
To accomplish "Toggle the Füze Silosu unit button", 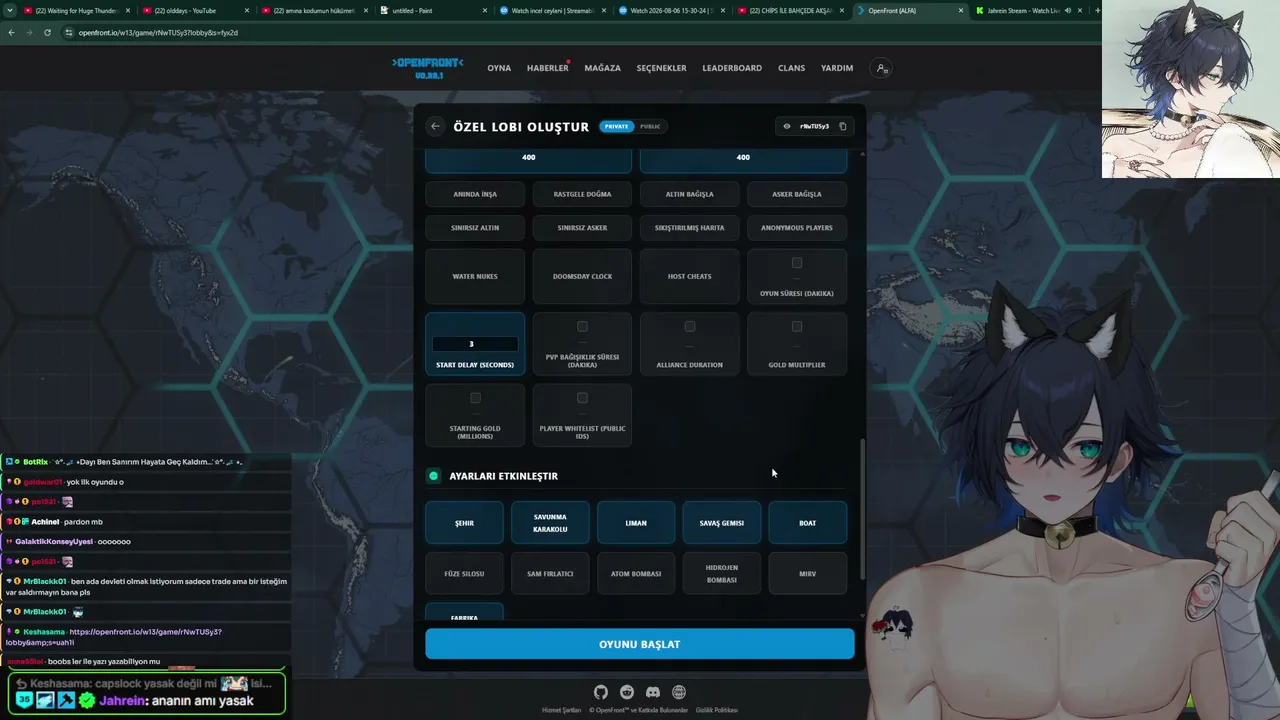I will 464,574.
